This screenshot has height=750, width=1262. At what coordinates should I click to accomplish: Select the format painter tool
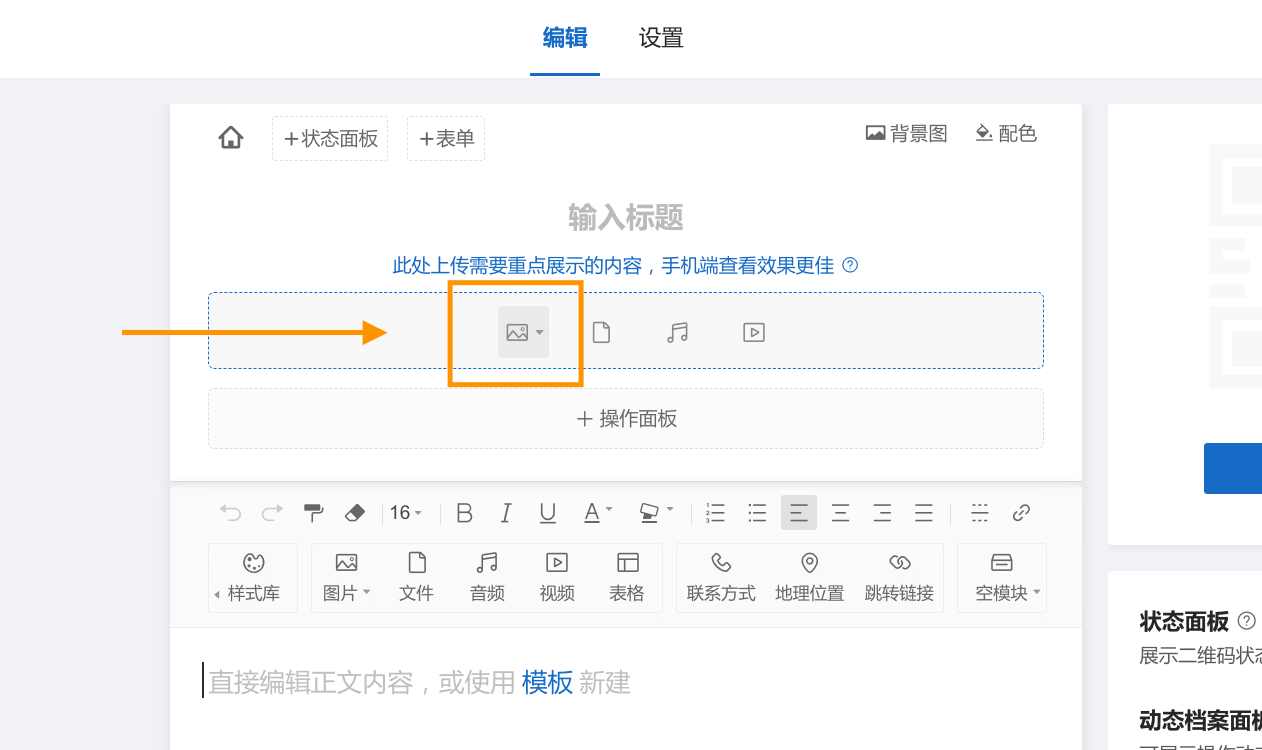(x=313, y=513)
